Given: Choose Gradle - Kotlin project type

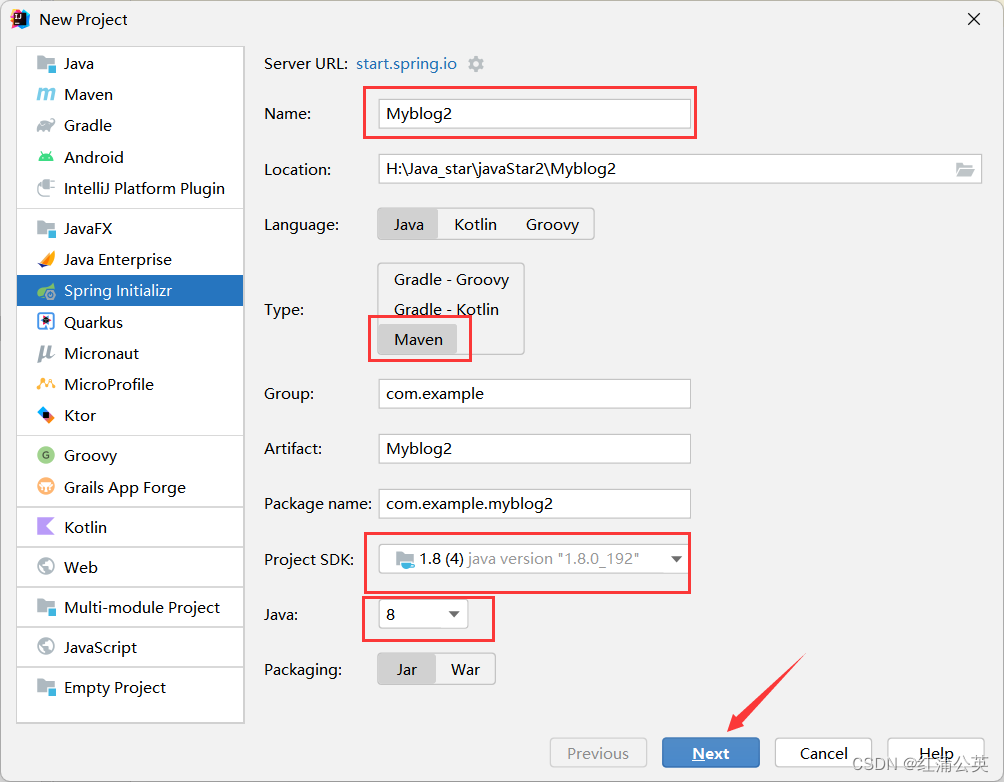Looking at the screenshot, I should pyautogui.click(x=446, y=309).
